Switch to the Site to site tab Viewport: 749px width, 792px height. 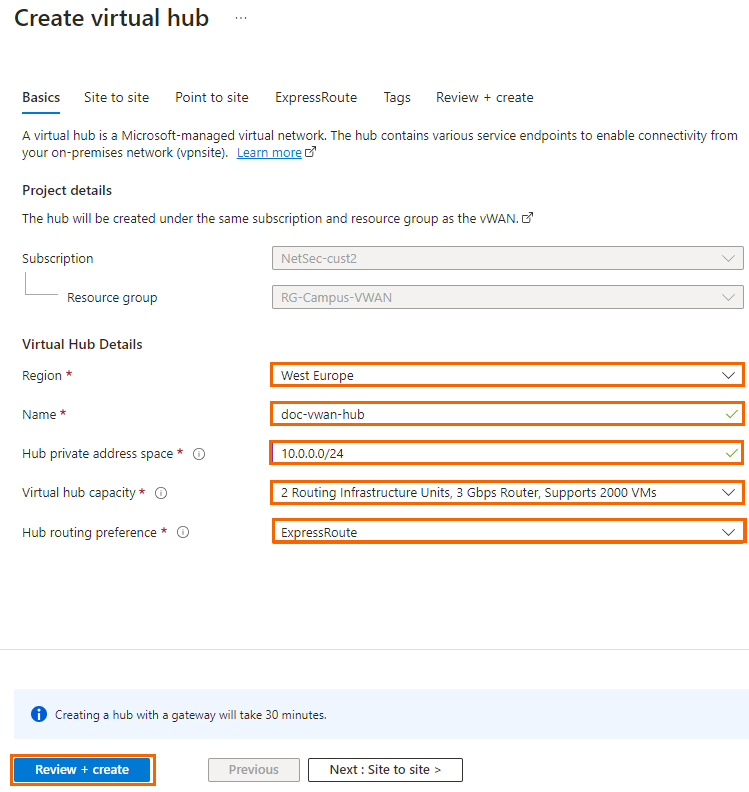pos(116,97)
